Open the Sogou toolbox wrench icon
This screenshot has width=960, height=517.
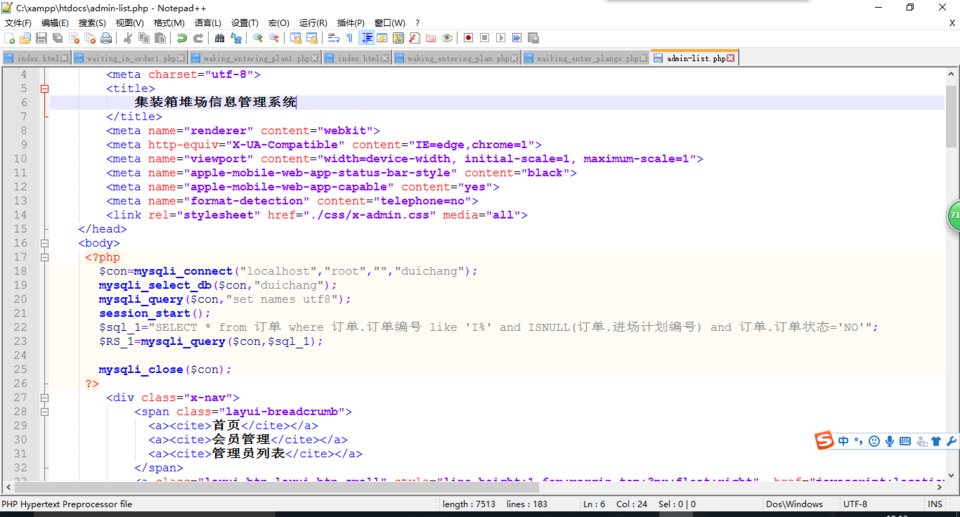951,441
